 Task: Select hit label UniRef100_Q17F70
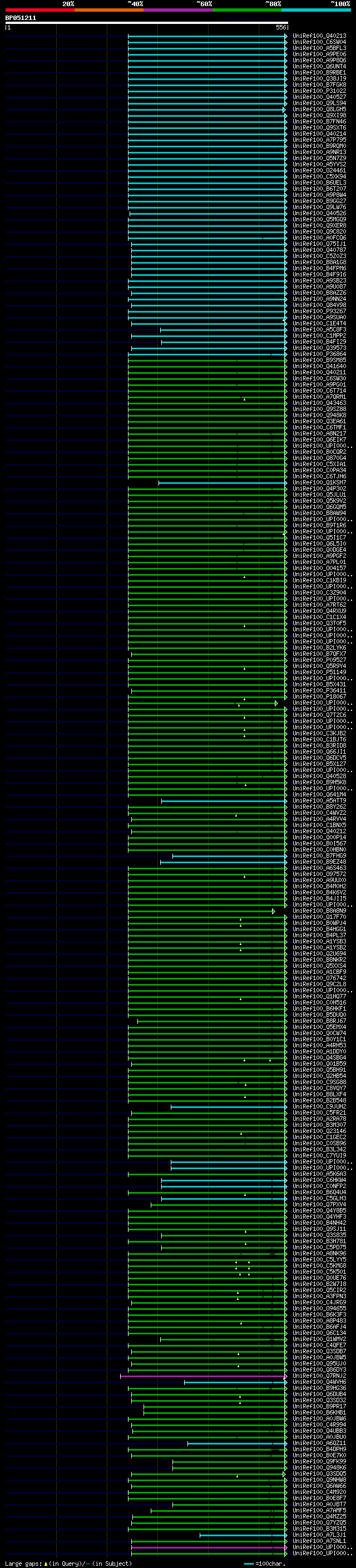319,917
